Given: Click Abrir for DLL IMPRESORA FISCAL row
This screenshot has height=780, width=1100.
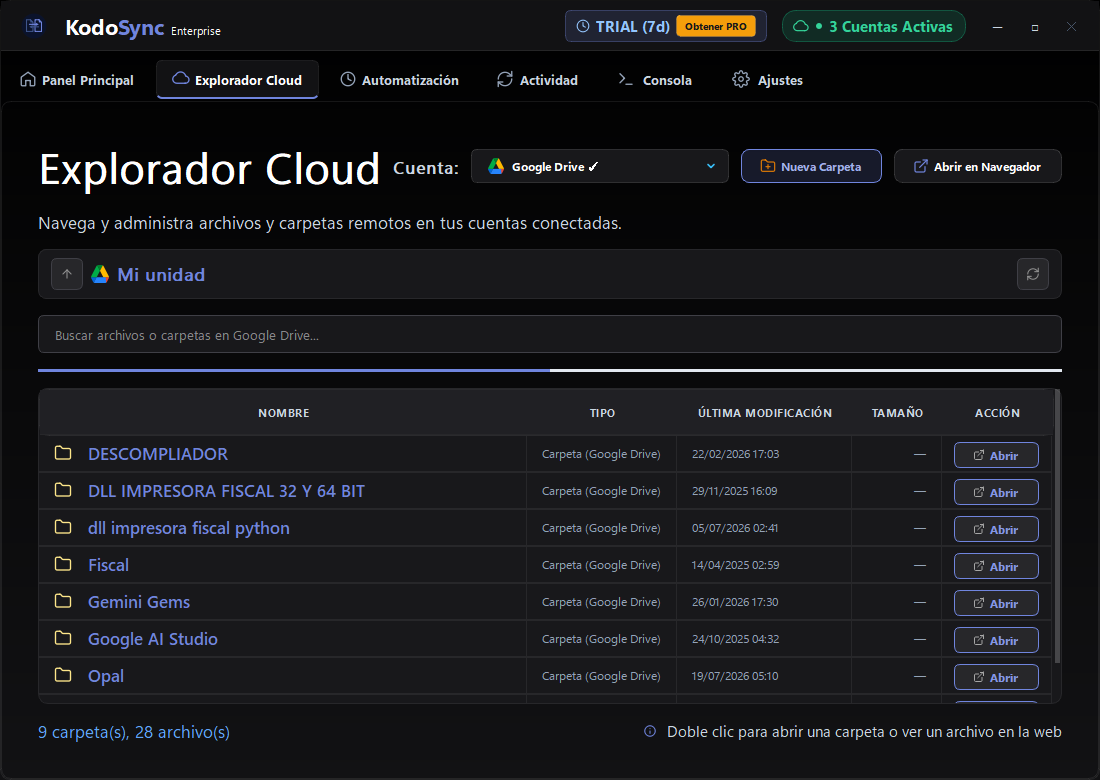Looking at the screenshot, I should click(x=996, y=492).
